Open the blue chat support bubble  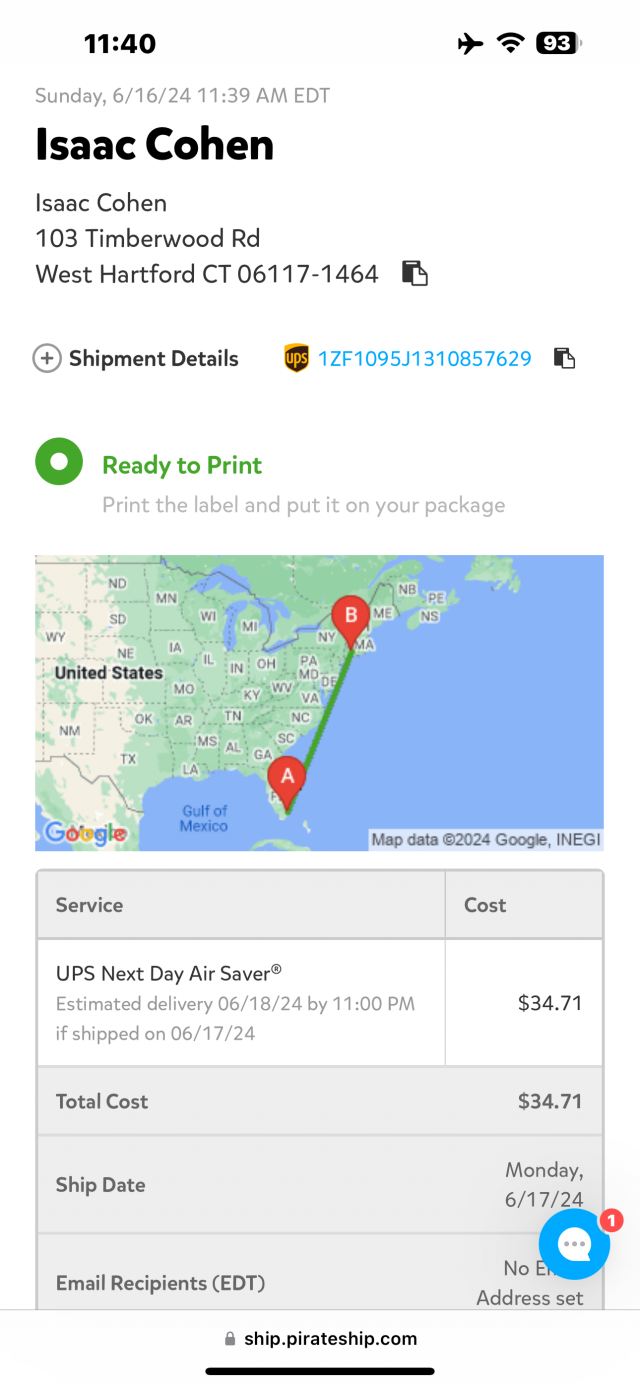[574, 1244]
